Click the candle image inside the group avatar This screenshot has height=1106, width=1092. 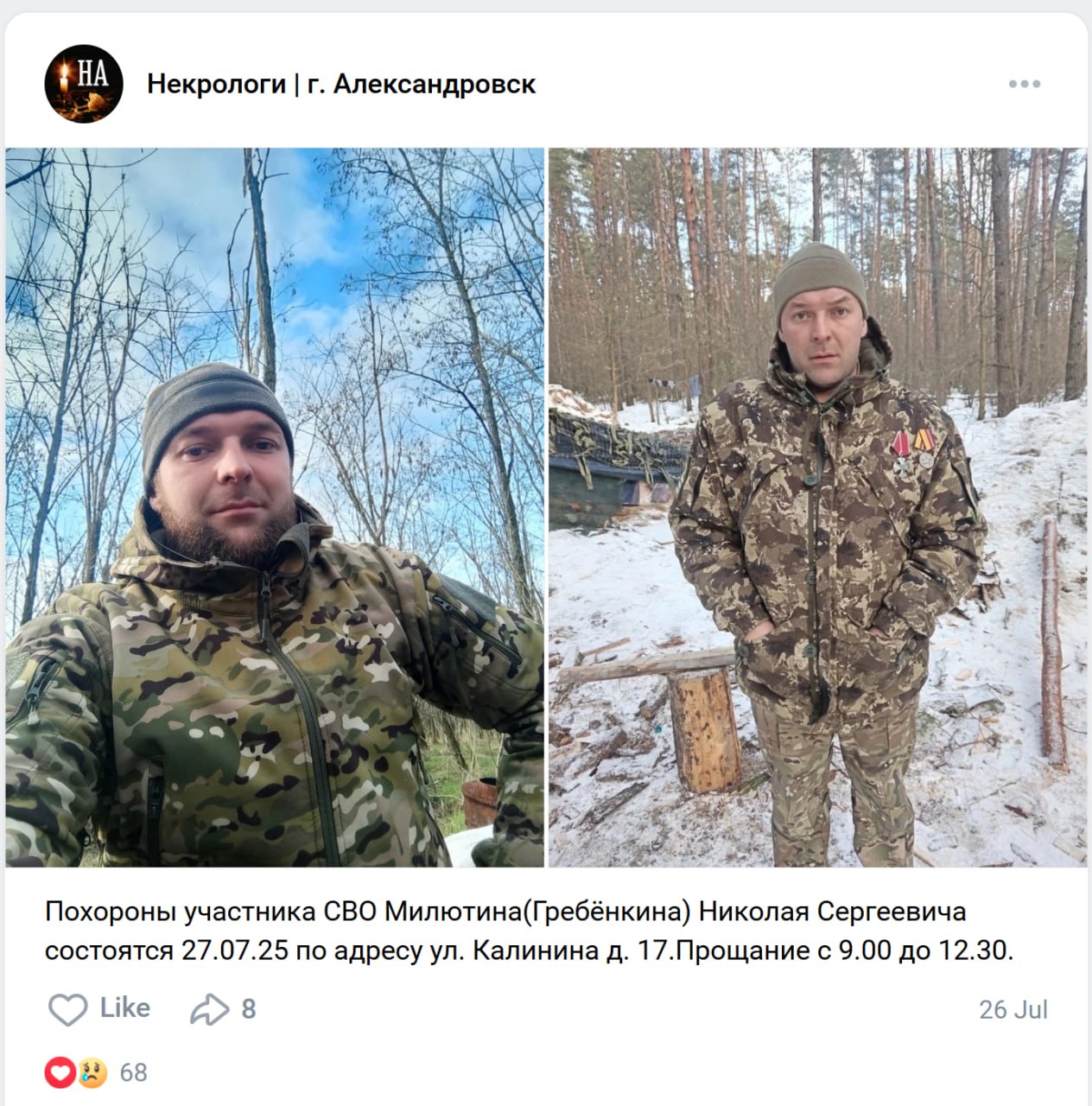[x=65, y=86]
